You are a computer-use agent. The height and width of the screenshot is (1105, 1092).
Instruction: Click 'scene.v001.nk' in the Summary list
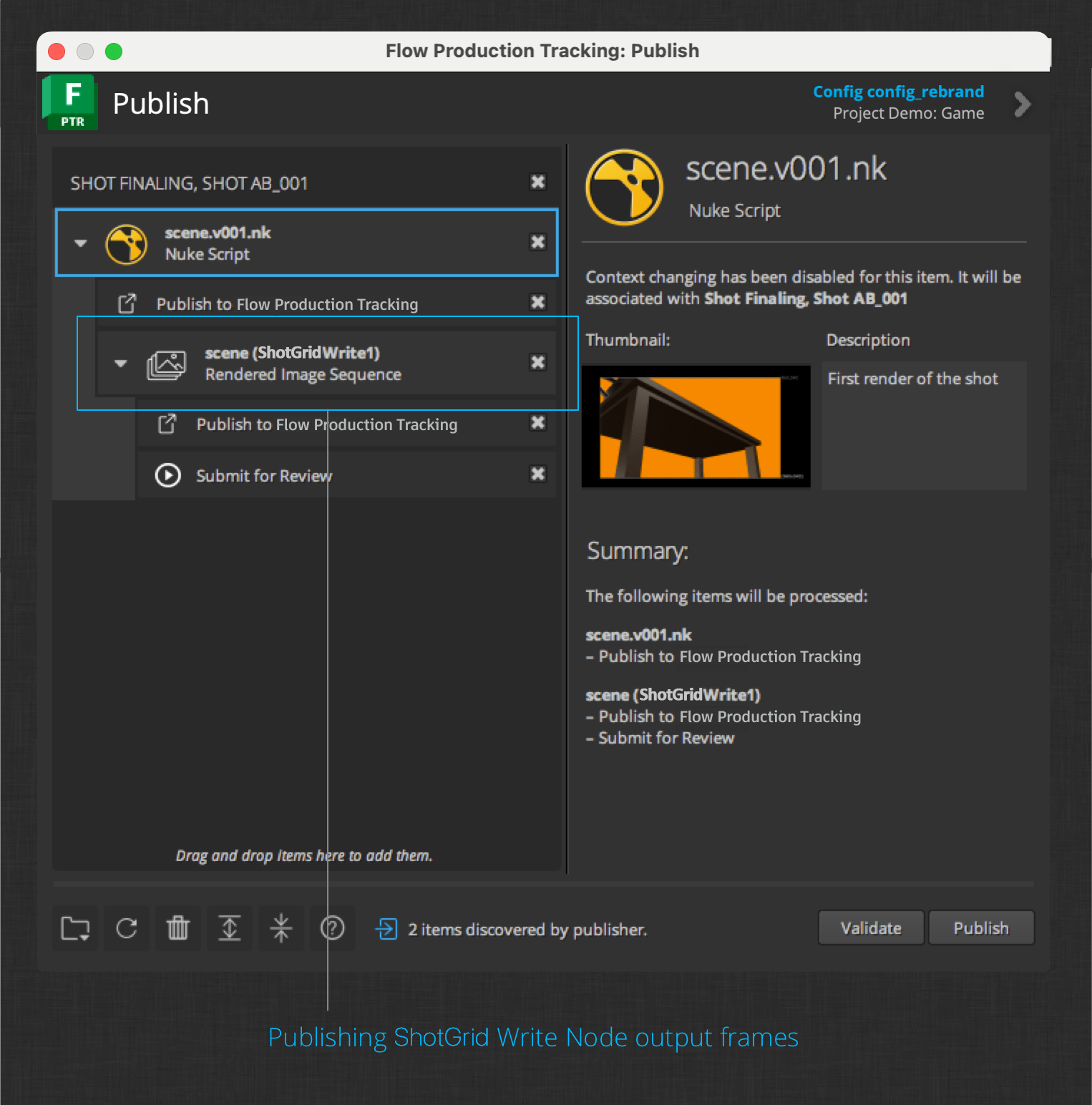pos(638,635)
